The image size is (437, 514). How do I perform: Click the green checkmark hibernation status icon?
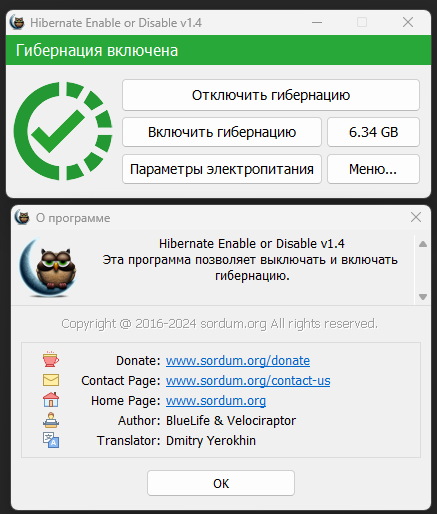tap(63, 131)
